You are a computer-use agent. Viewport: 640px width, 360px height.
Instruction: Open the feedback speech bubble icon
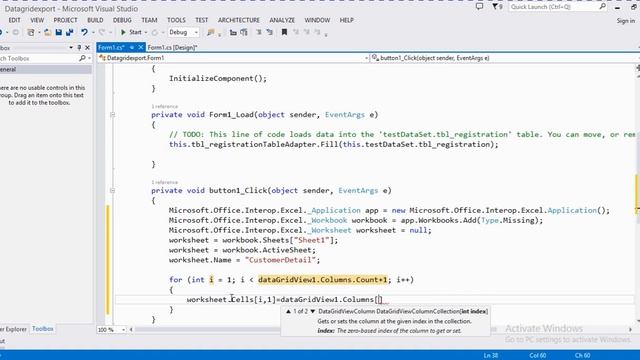pyautogui.click(x=479, y=7)
